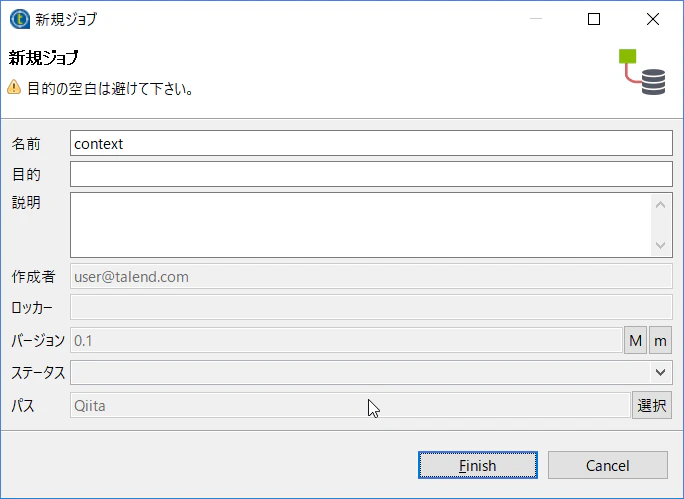Click into the empty 目的 field

(371, 174)
